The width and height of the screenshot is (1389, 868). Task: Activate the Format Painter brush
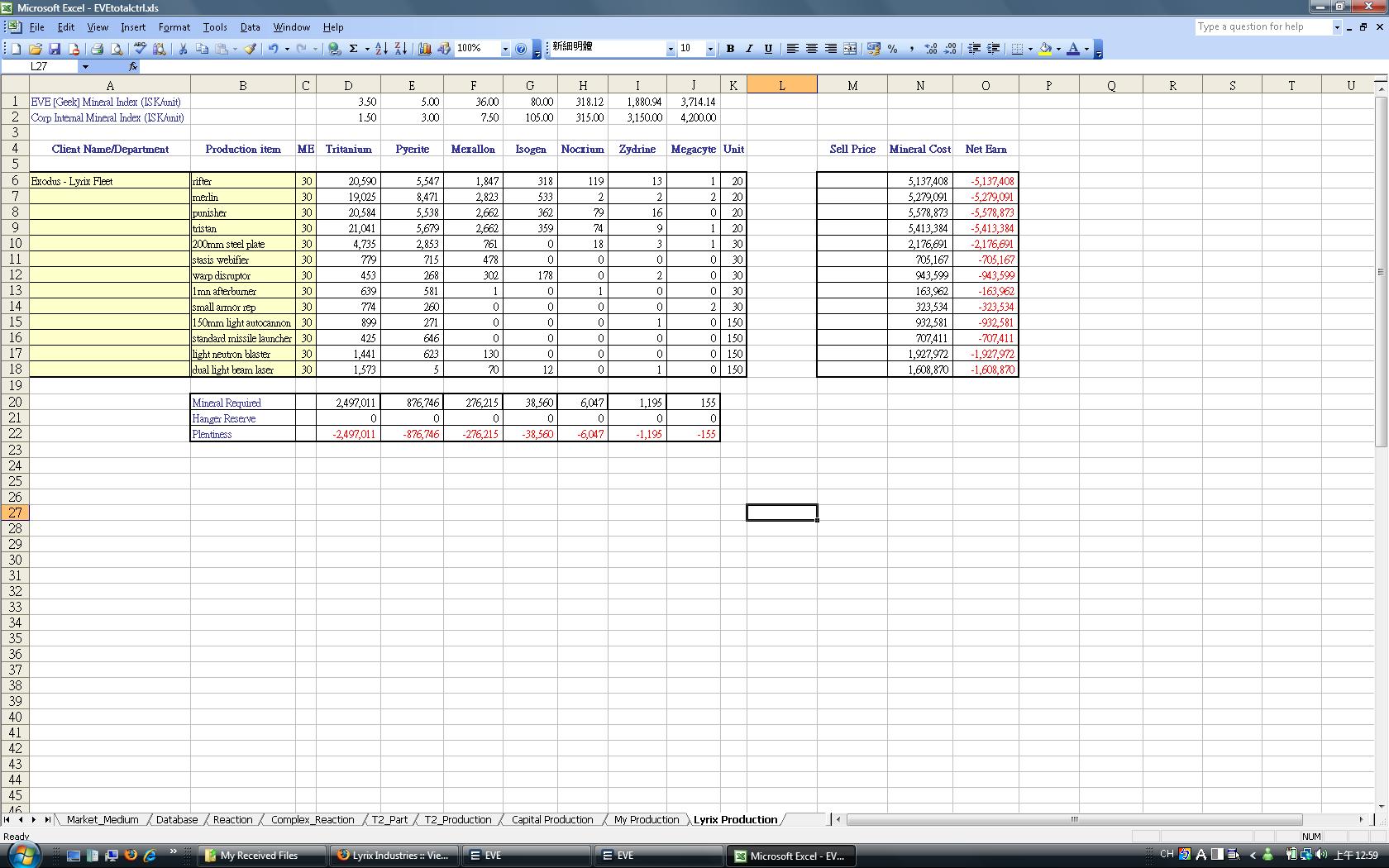(250, 49)
